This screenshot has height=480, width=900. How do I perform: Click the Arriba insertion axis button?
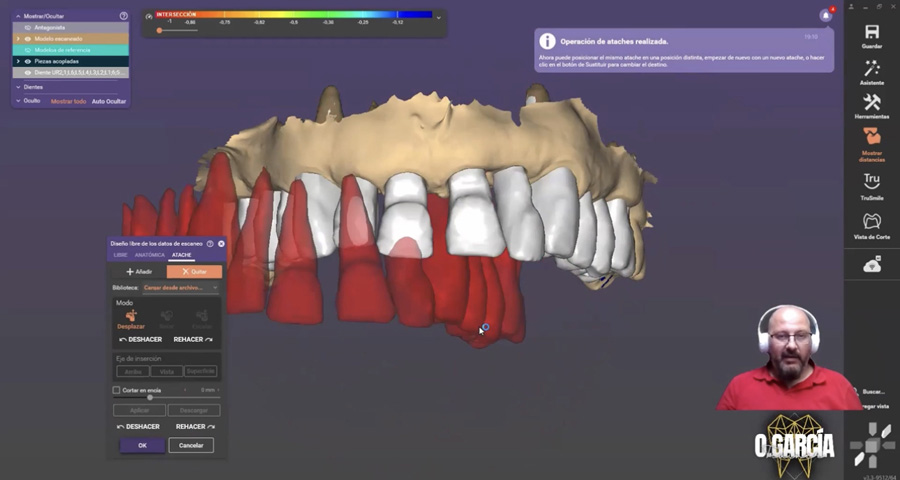pyautogui.click(x=133, y=371)
